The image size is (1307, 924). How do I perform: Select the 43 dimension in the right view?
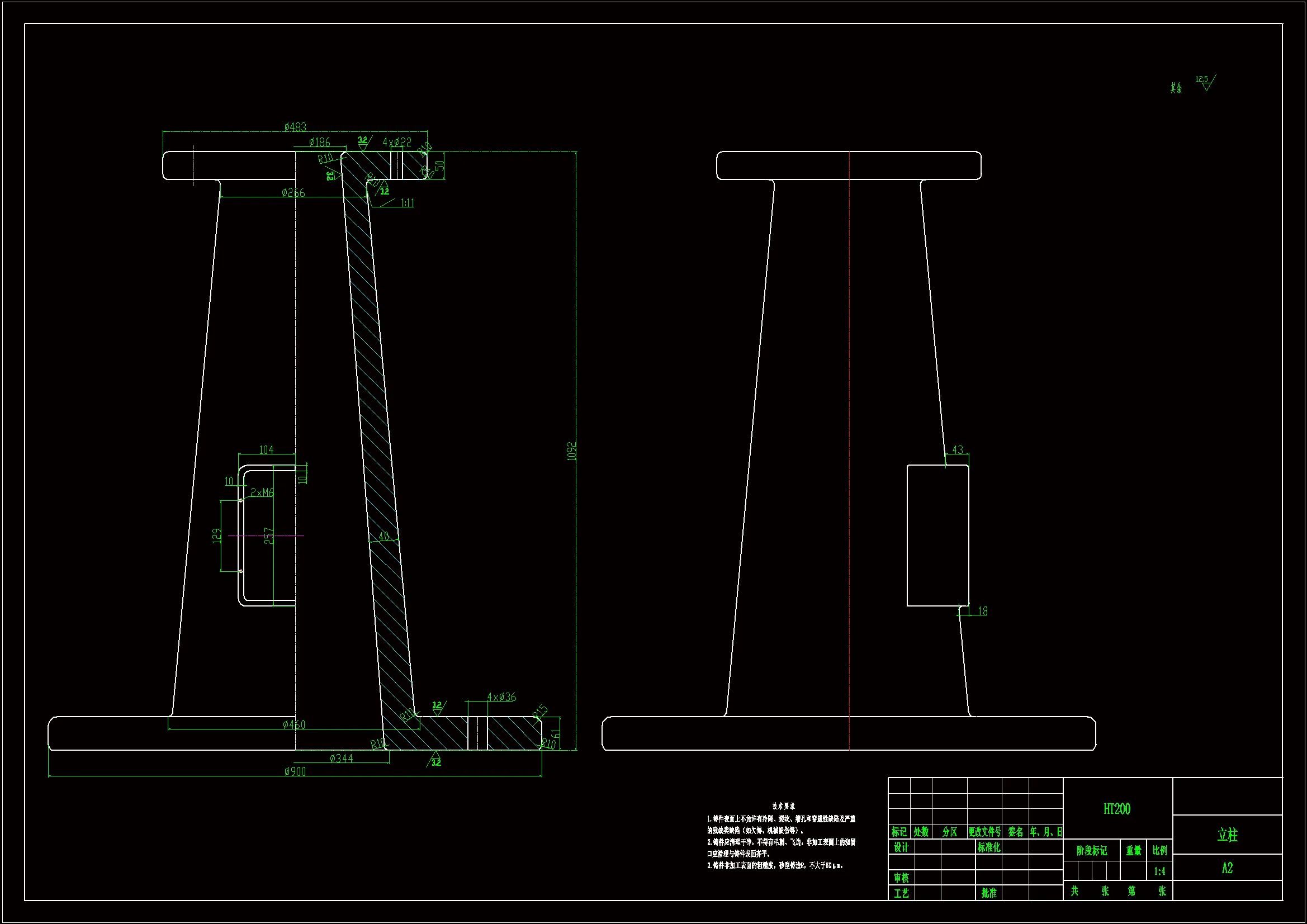pos(958,450)
